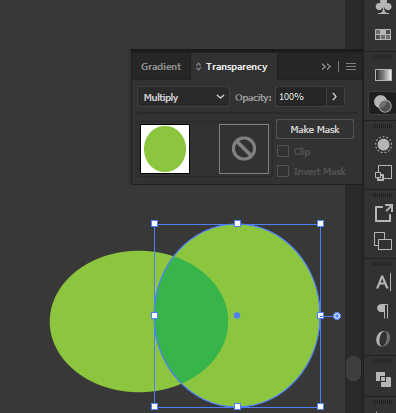This screenshot has width=396, height=413.
Task: Switch to the Gradient tab
Action: (x=161, y=67)
